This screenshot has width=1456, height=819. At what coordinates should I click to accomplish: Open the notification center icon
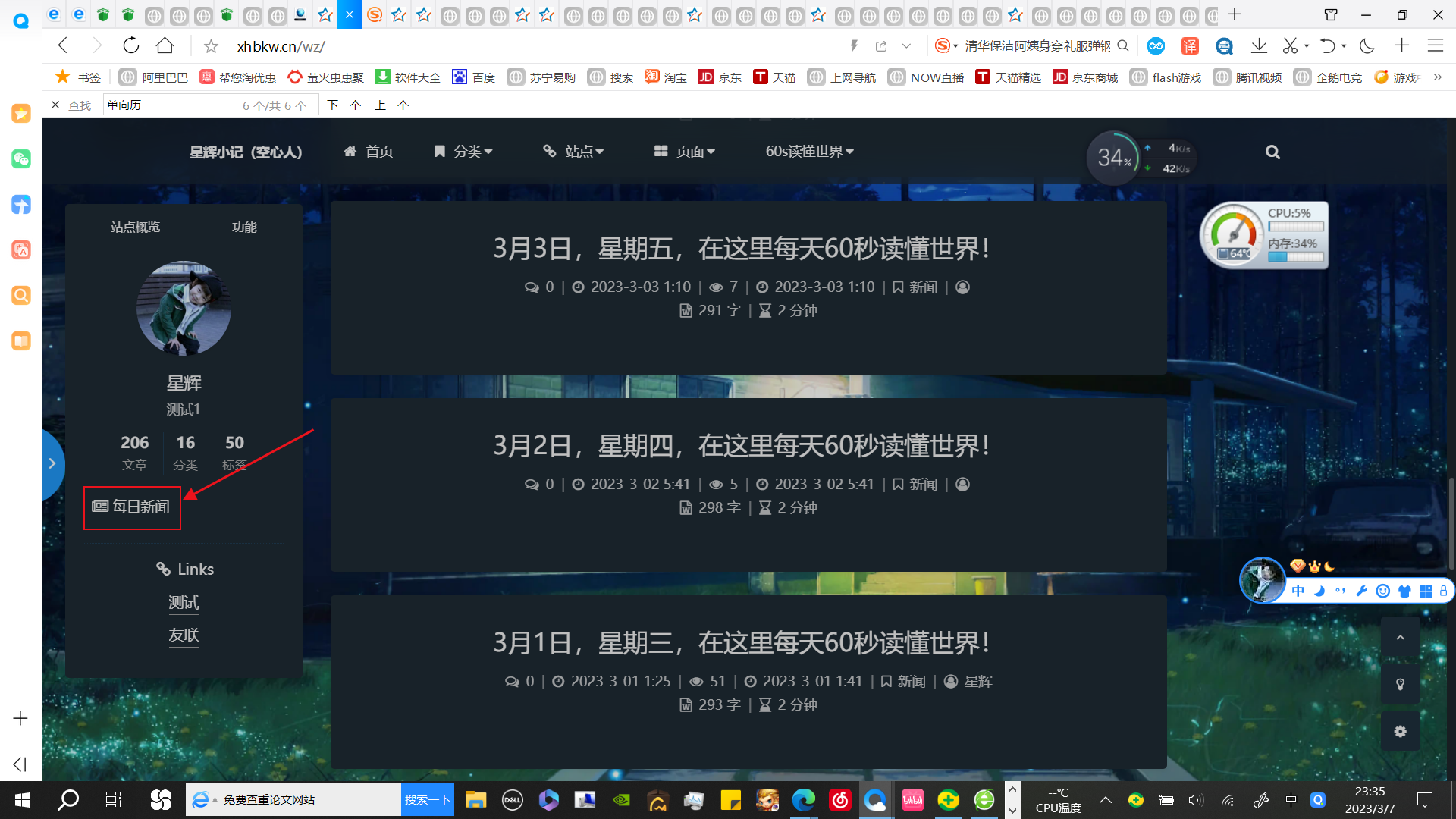click(x=1425, y=800)
